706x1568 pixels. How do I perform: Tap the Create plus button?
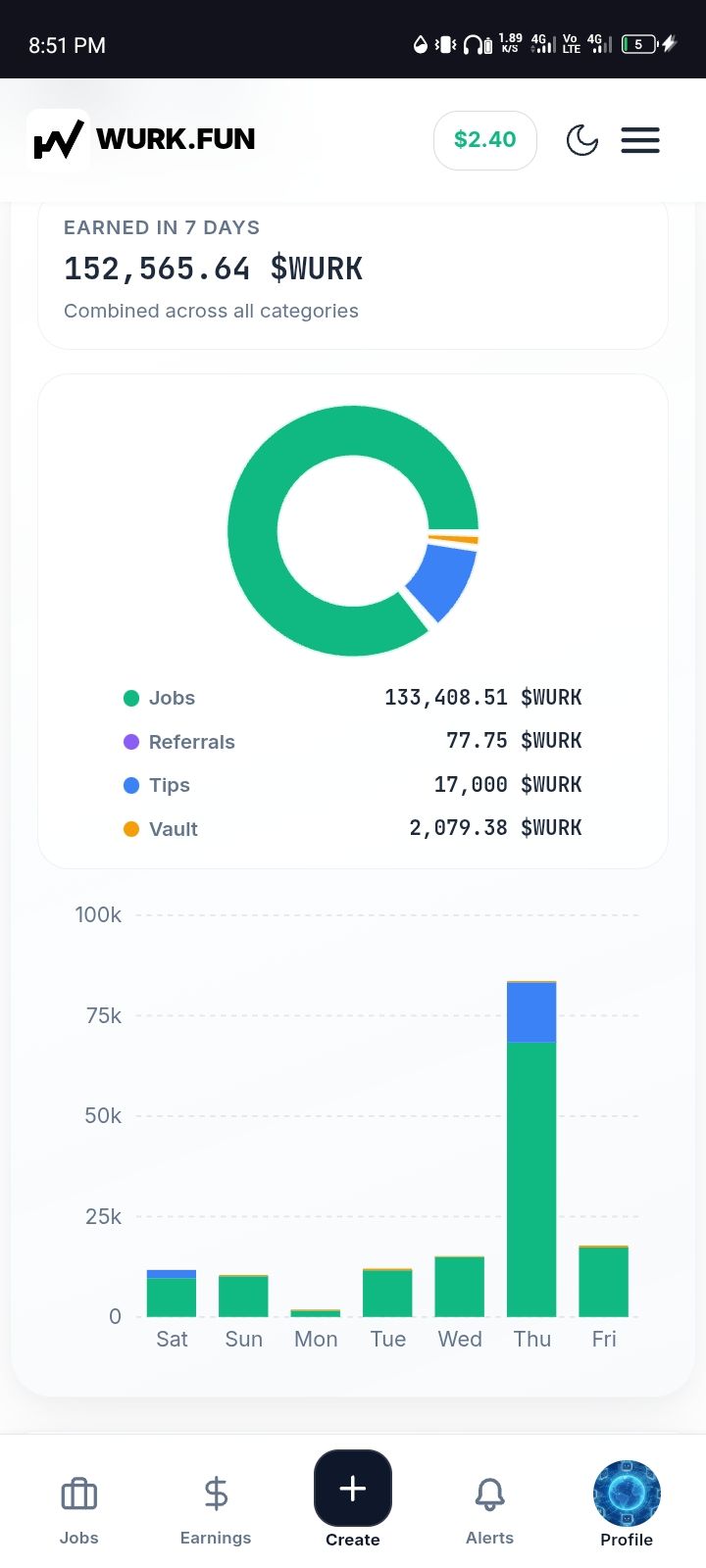353,1489
